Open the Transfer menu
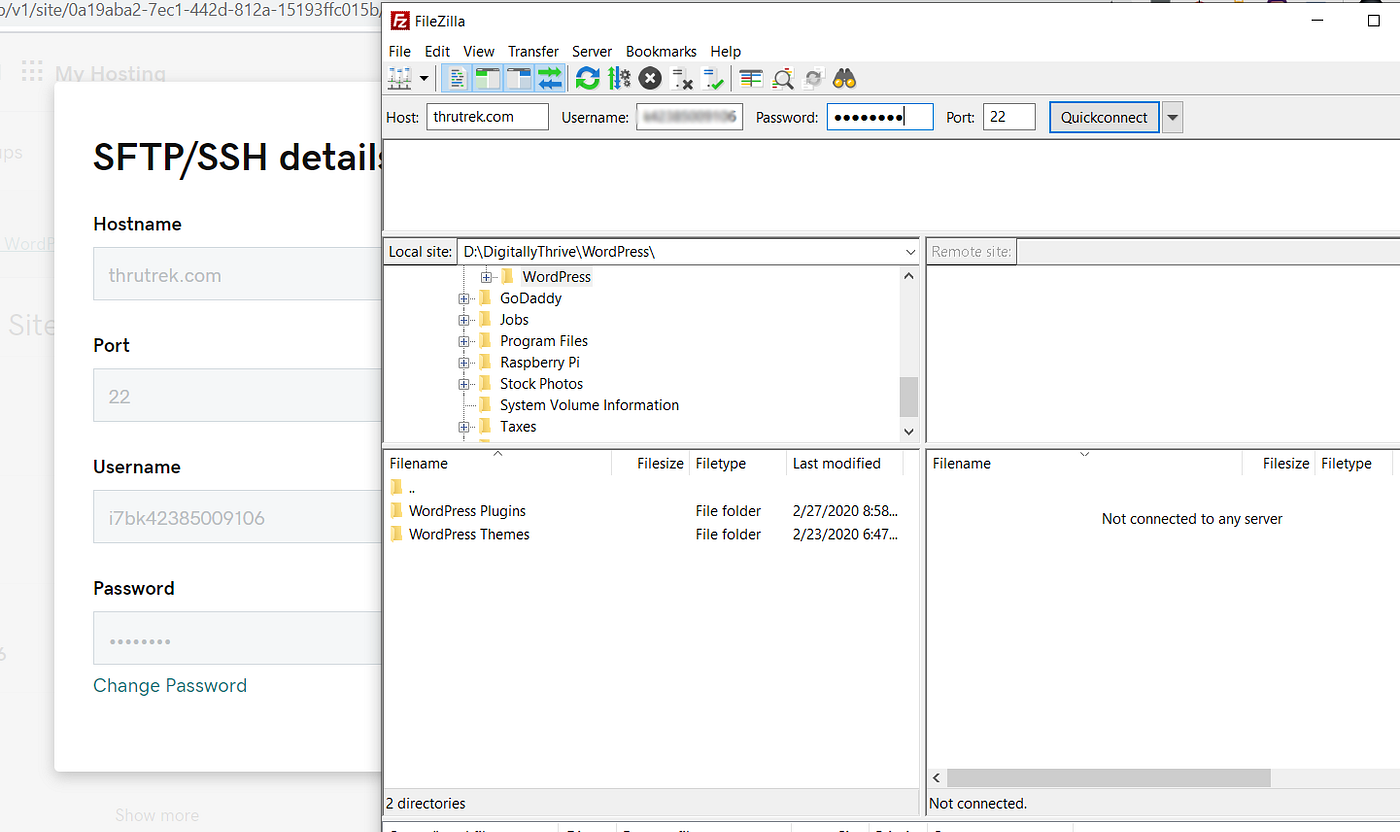Image resolution: width=1400 pixels, height=832 pixels. pyautogui.click(x=533, y=51)
